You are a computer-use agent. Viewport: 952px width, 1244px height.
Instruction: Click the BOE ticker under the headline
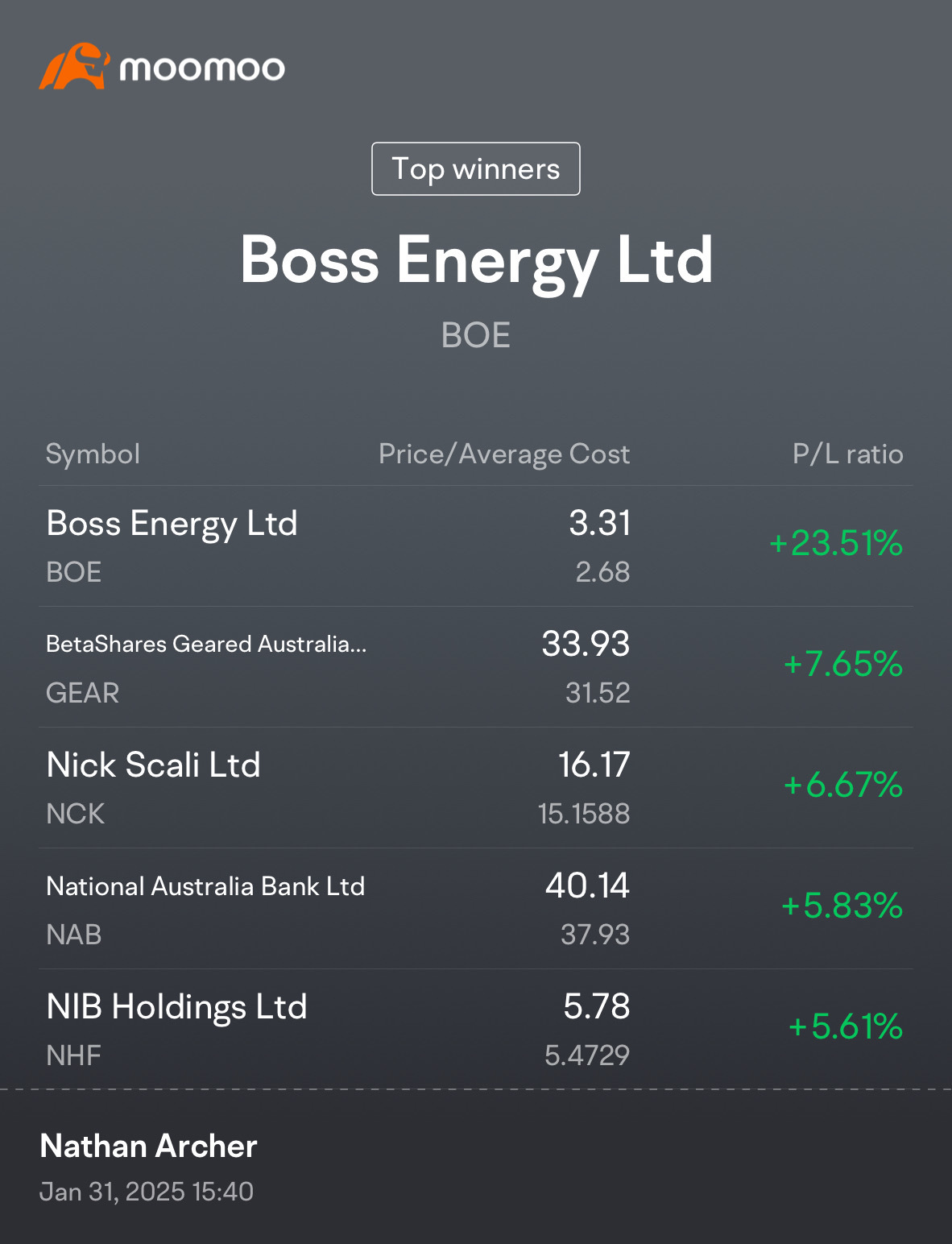pos(476,335)
